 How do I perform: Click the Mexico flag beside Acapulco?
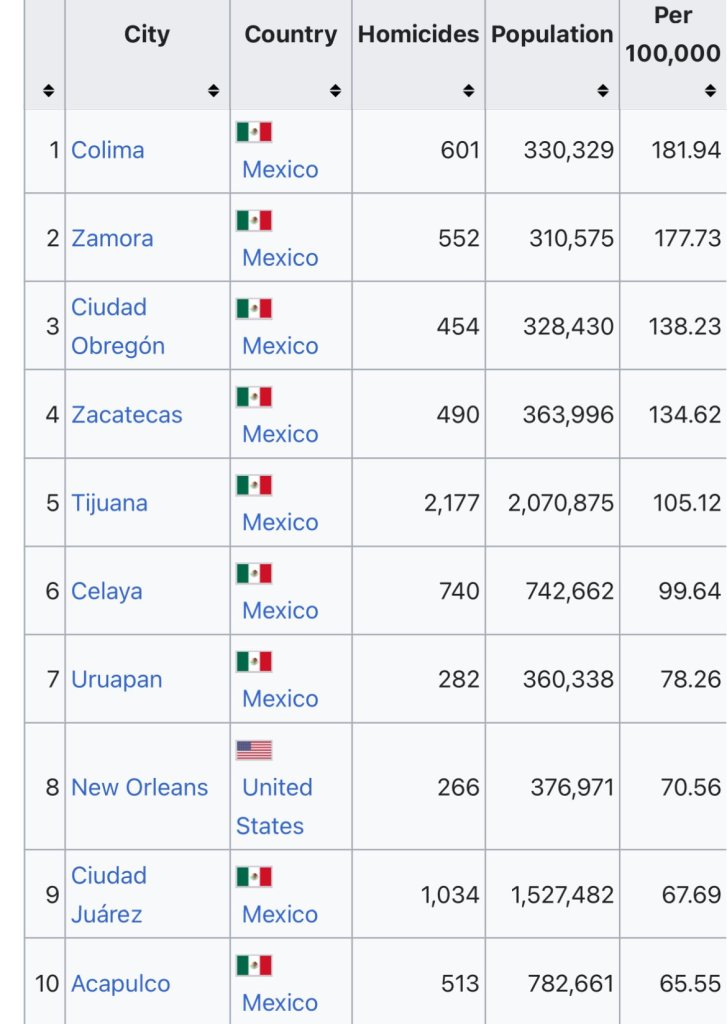point(254,965)
